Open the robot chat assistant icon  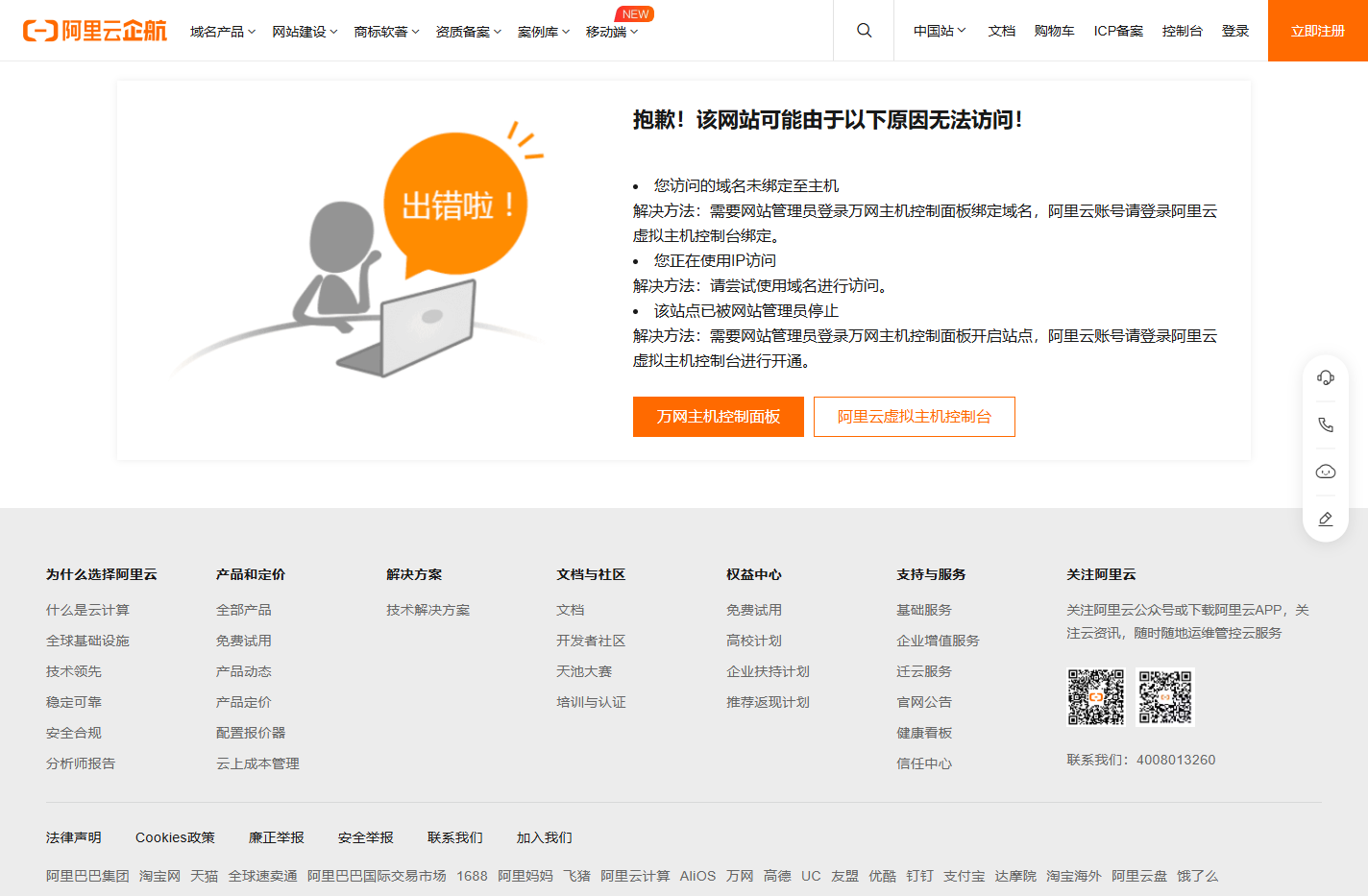coord(1326,472)
